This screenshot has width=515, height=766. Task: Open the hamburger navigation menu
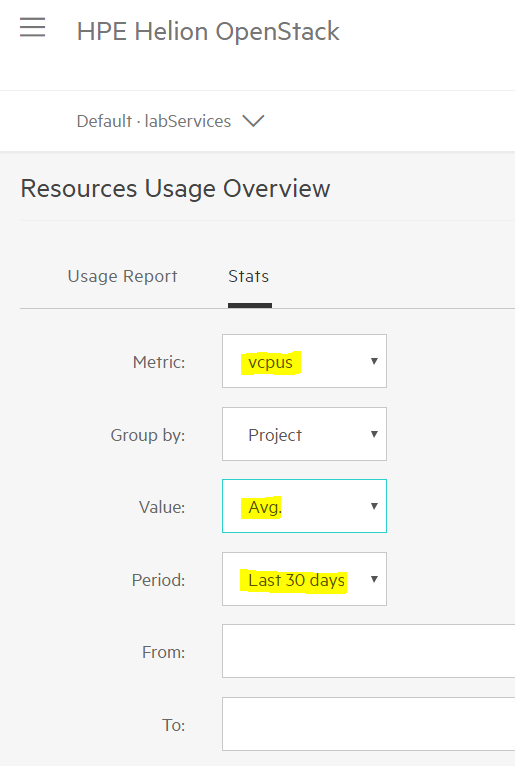pyautogui.click(x=32, y=27)
